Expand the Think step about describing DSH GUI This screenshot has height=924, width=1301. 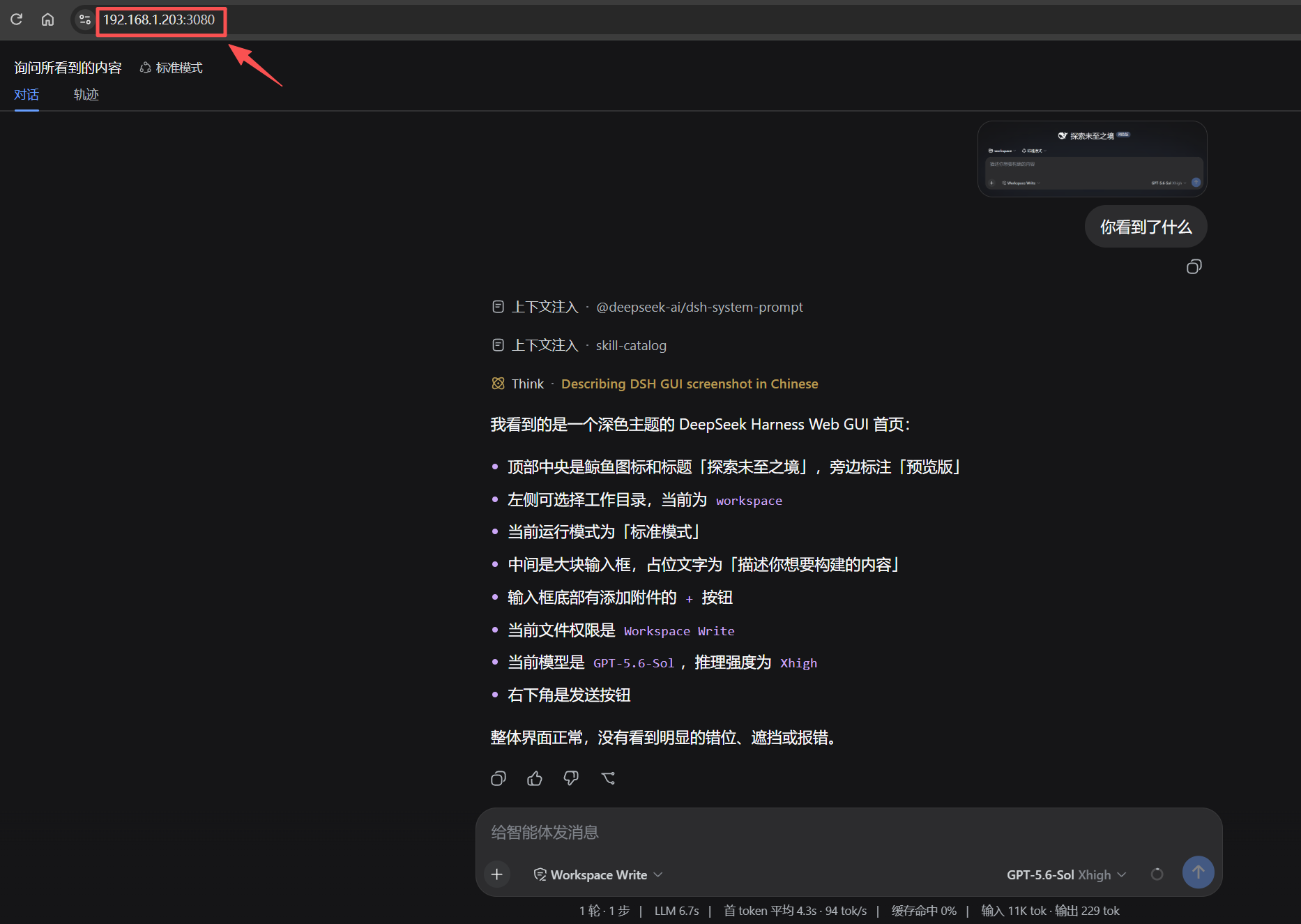[655, 384]
